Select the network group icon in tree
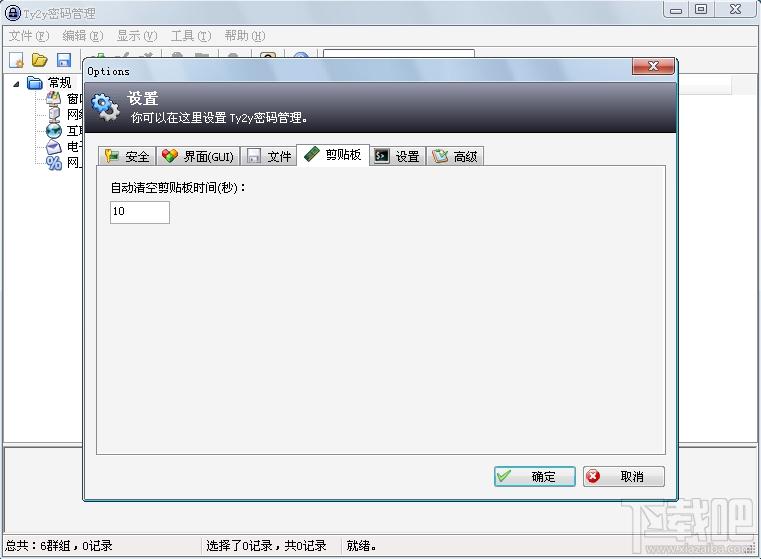Screen dimensions: 761x559 (x=54, y=115)
